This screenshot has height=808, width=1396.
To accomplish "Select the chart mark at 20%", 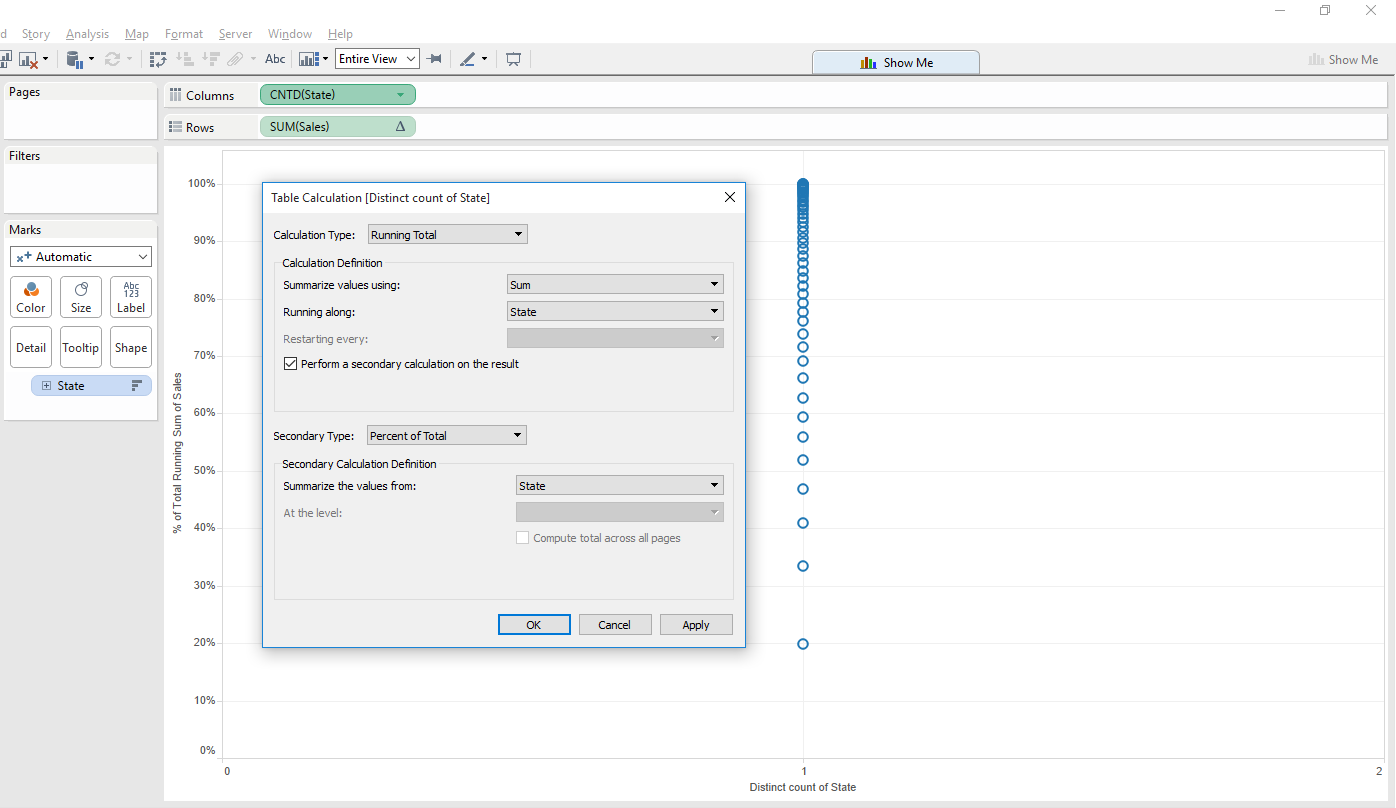I will [803, 644].
